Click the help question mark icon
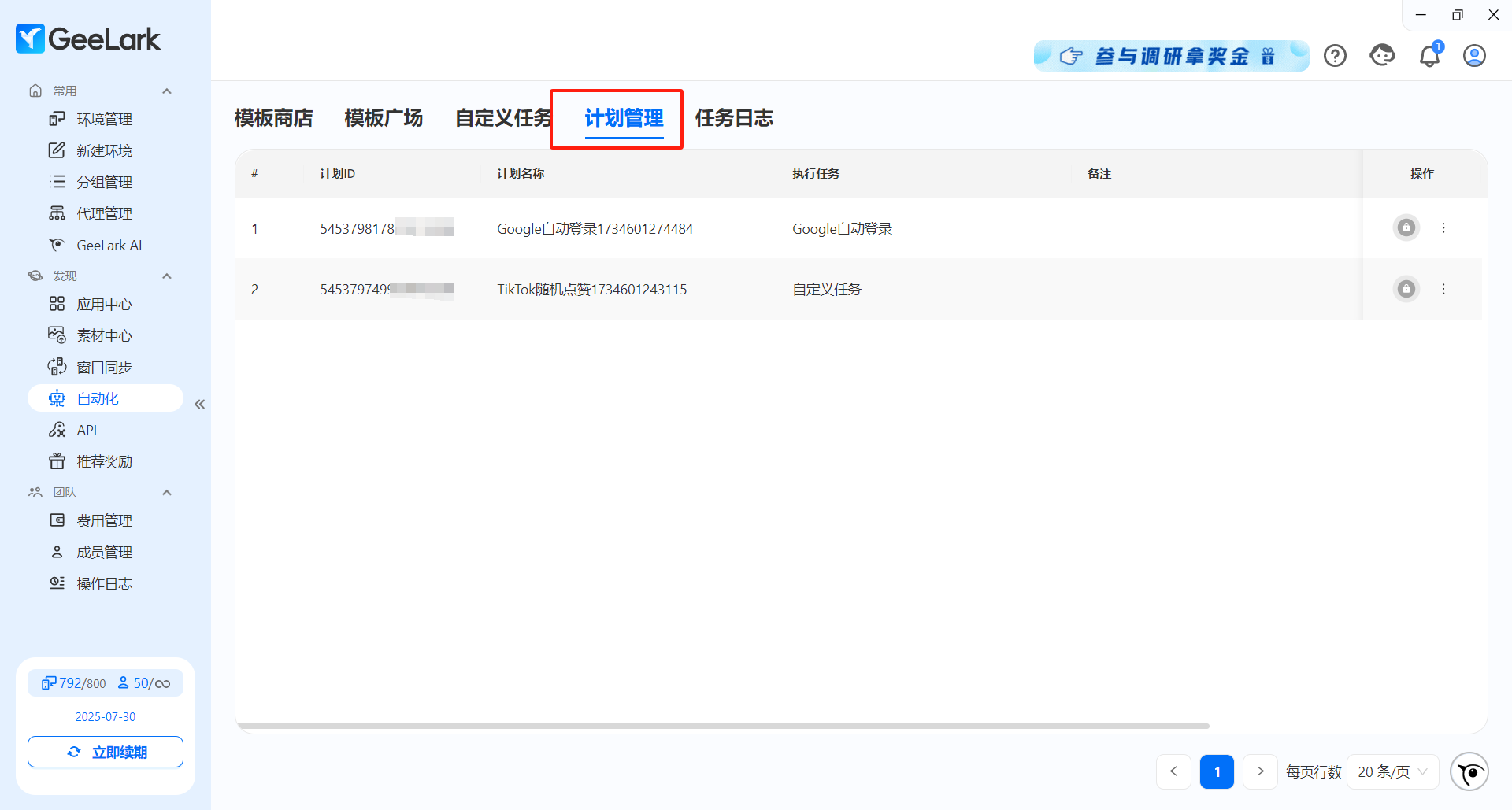Viewport: 1512px width, 810px height. pyautogui.click(x=1335, y=56)
